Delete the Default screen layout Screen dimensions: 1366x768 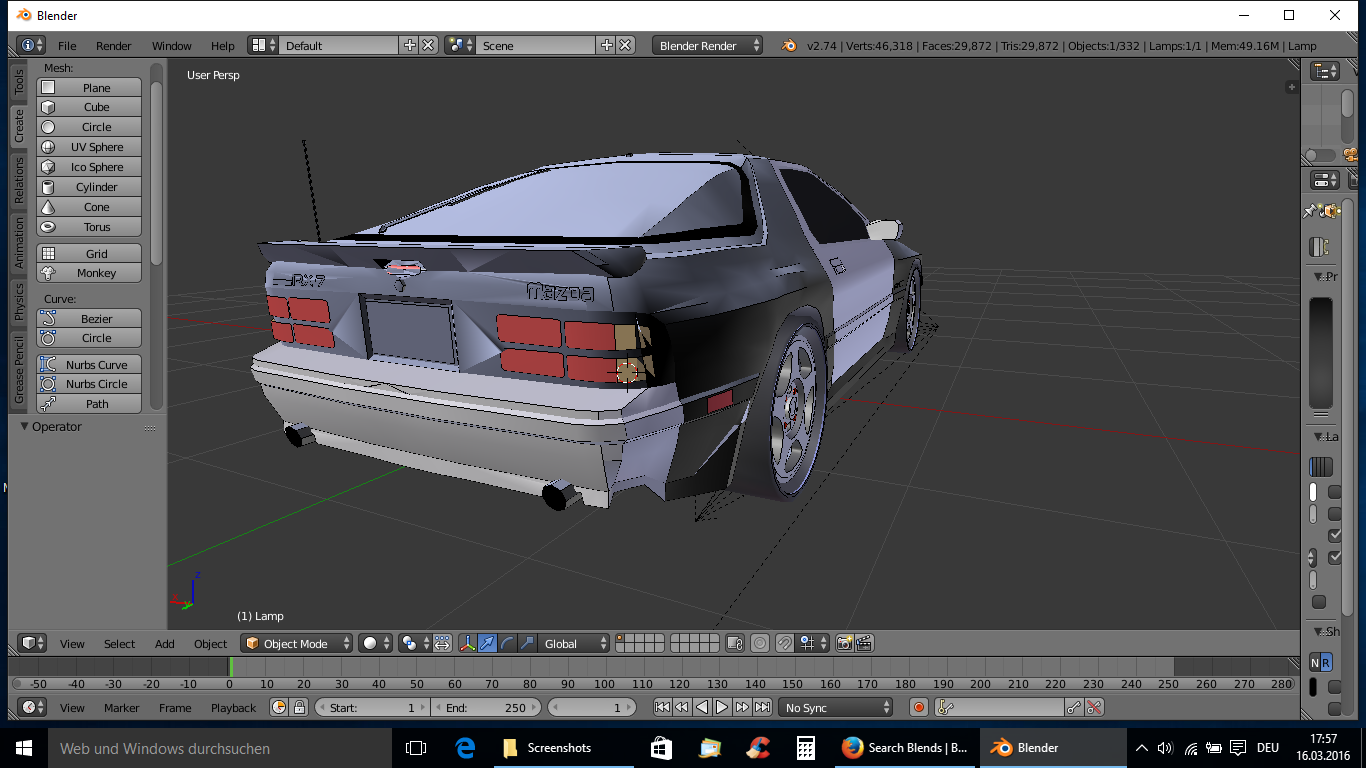point(428,46)
